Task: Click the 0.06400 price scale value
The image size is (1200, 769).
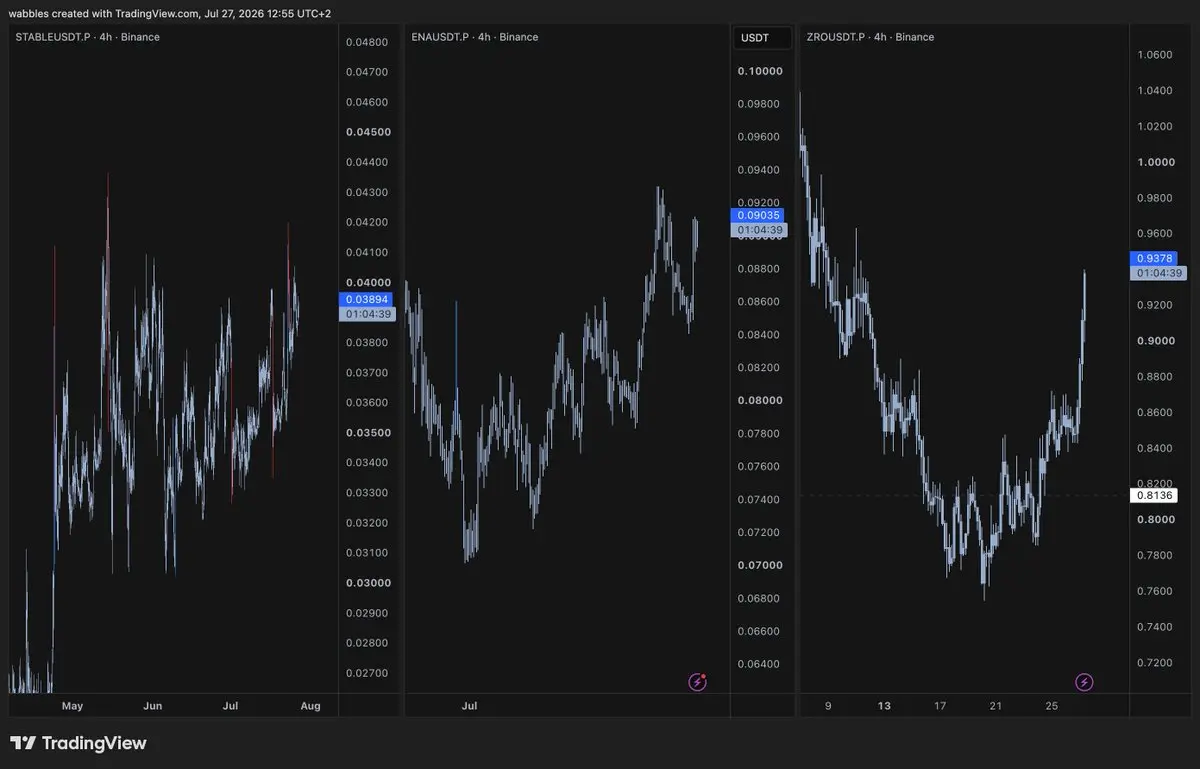Action: (760, 664)
